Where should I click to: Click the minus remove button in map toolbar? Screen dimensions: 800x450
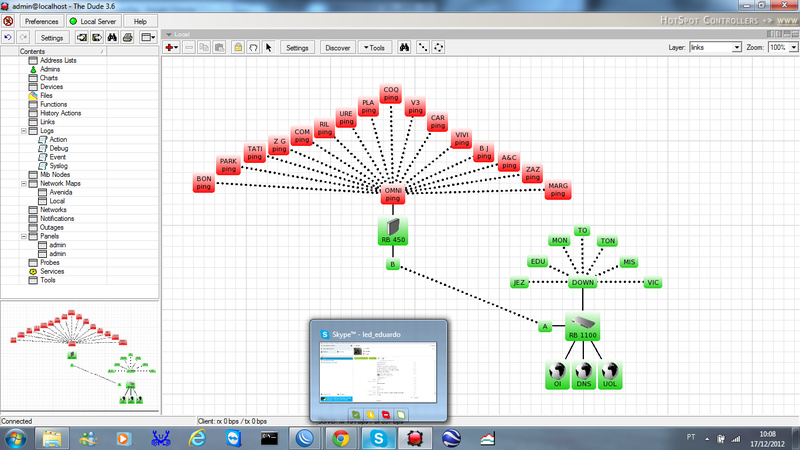pyautogui.click(x=189, y=47)
